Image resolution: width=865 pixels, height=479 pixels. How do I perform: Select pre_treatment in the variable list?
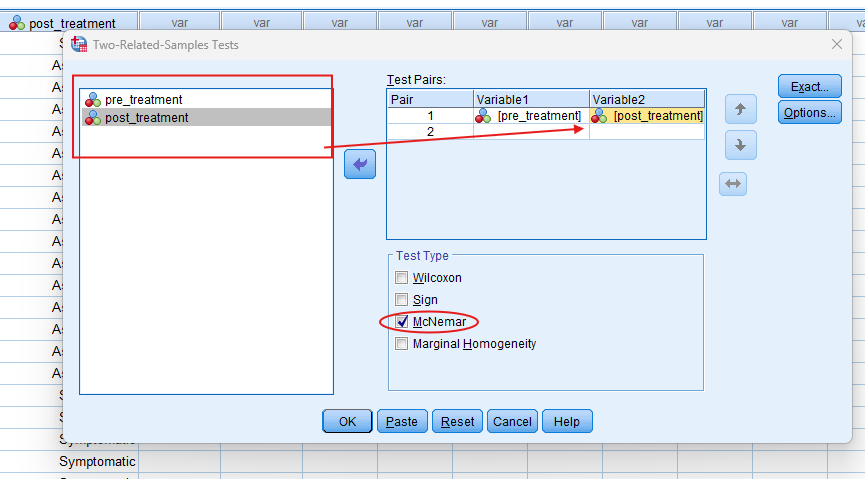143,100
